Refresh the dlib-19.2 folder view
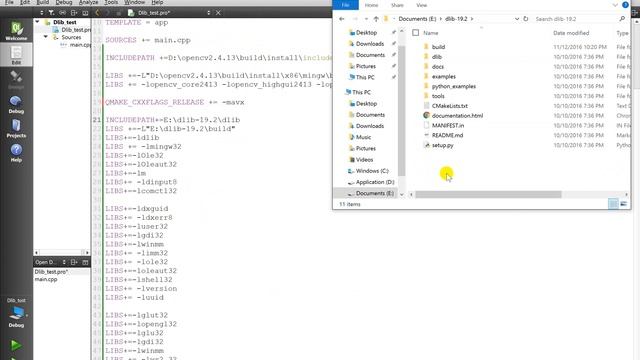Screen dimensions: 640x360 526,19
